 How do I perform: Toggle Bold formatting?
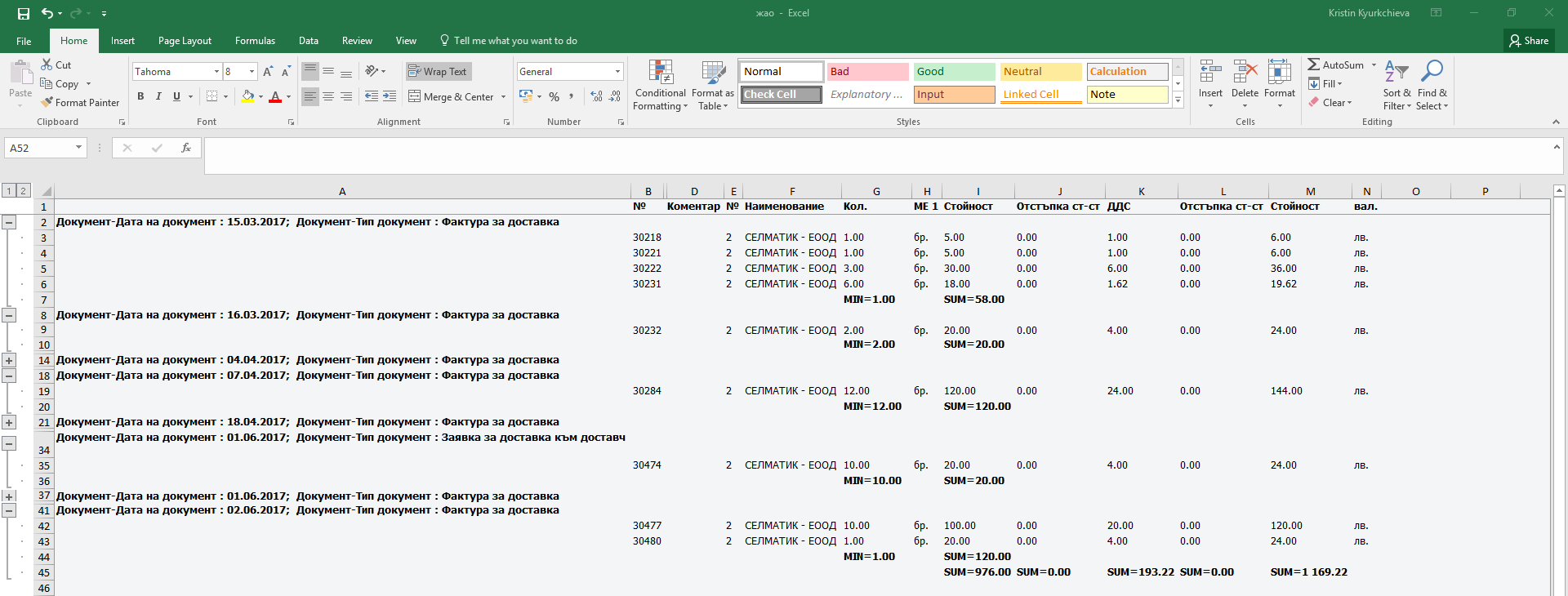140,96
